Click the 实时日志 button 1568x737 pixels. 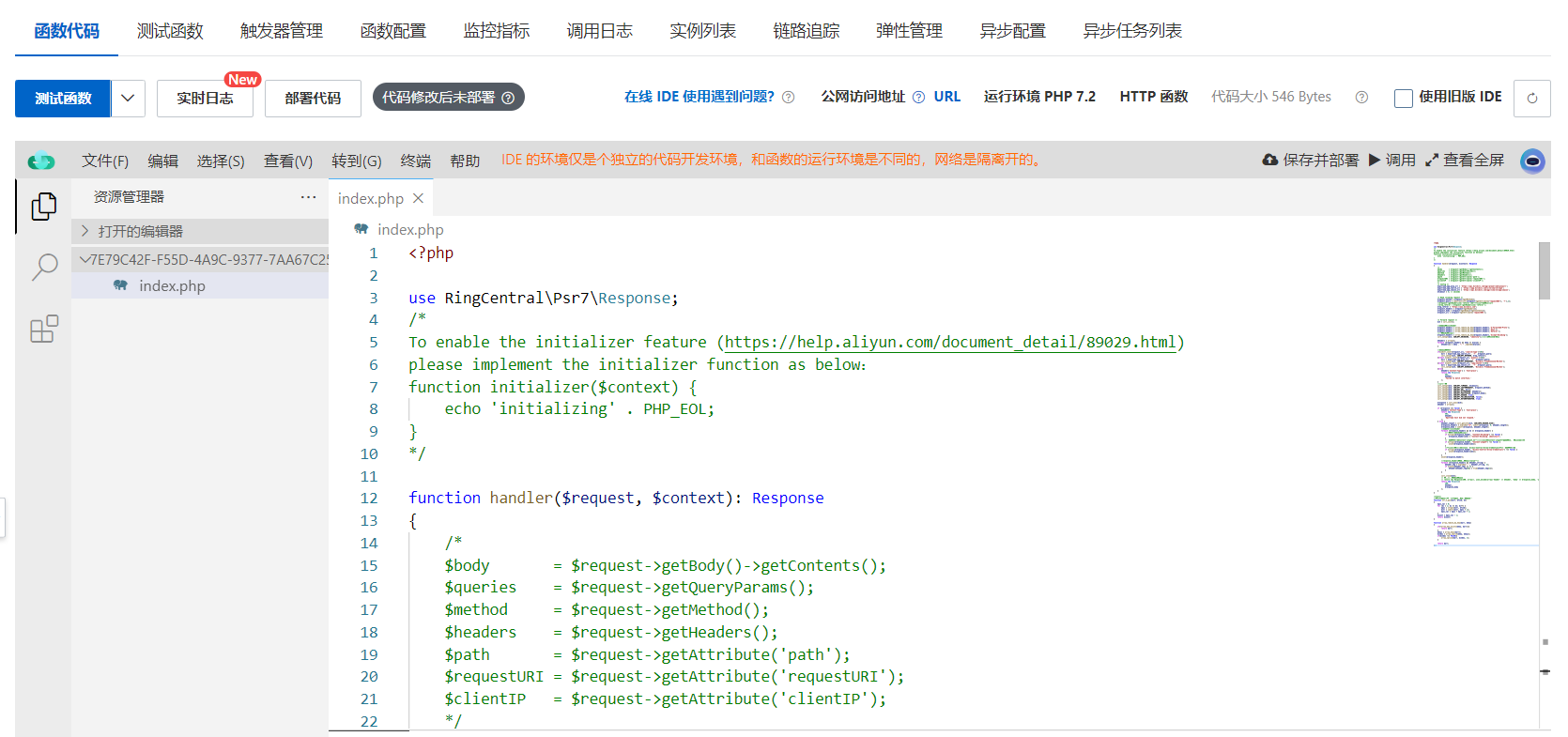pos(205,98)
